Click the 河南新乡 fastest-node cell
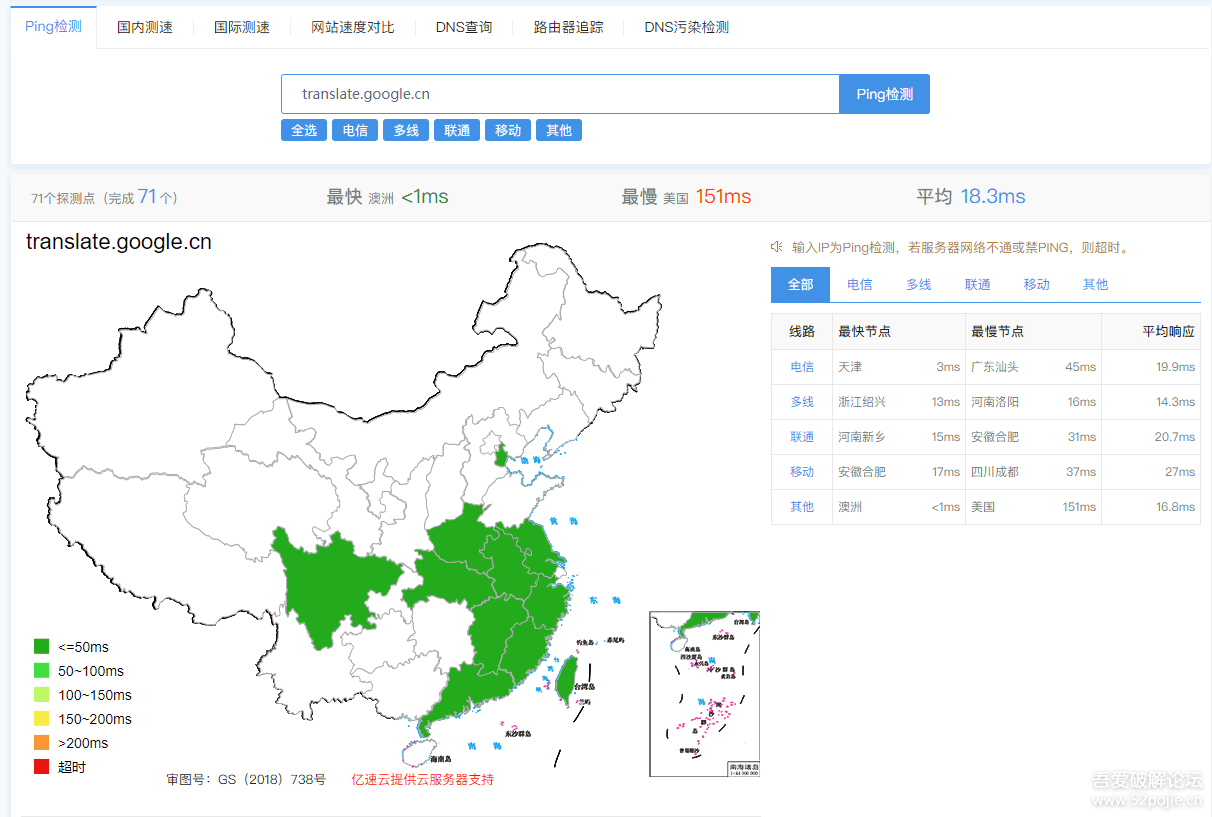This screenshot has width=1212, height=817. [862, 437]
